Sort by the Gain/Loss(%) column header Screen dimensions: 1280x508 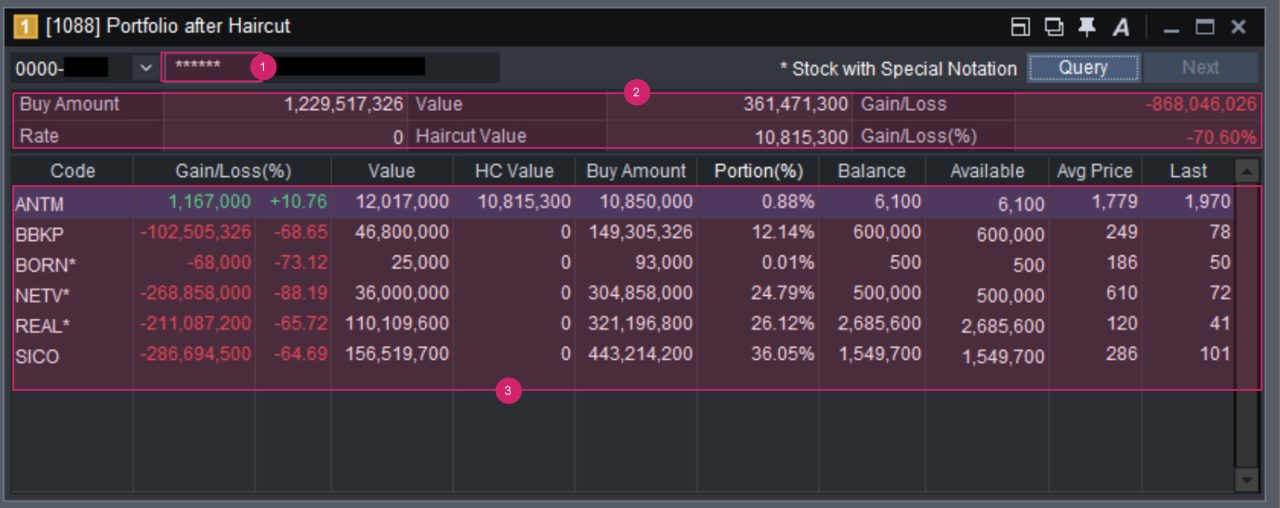point(232,171)
